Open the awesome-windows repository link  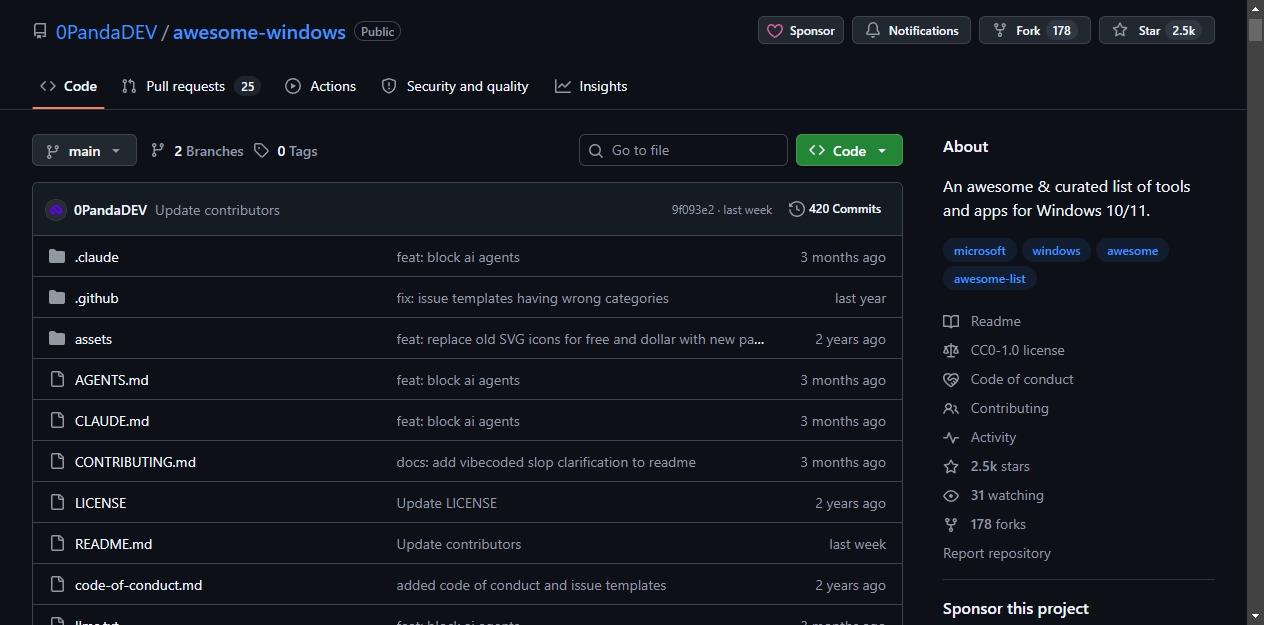[259, 31]
